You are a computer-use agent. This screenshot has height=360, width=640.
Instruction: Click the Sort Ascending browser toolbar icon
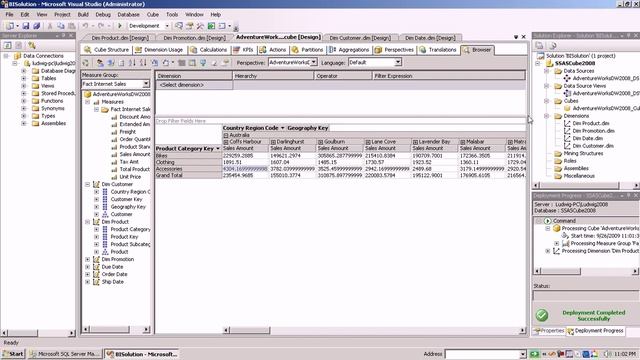pos(132,62)
